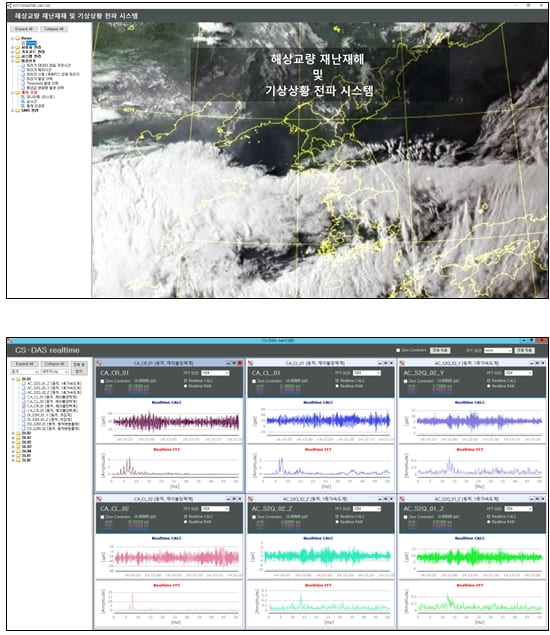Image resolution: width=550 pixels, height=635 pixels.
Task: Collapse first folder node in CS-DAS tree
Action: point(13,379)
